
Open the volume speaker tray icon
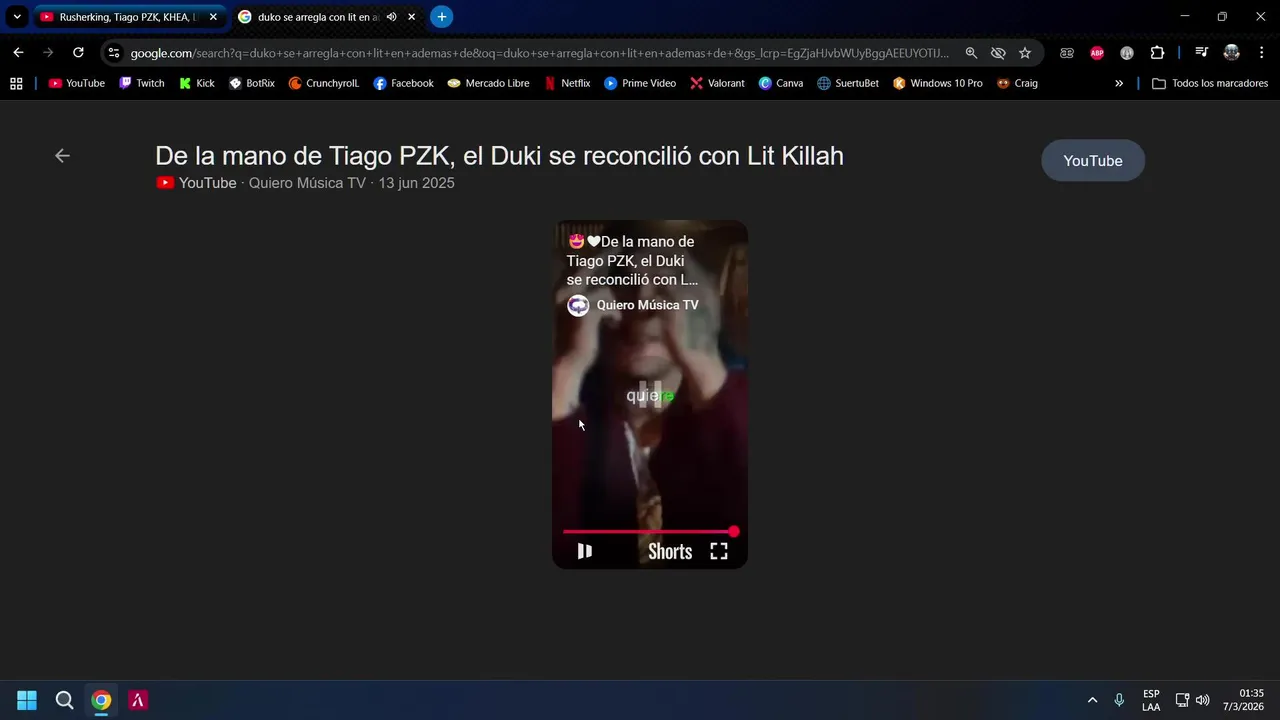(1202, 700)
